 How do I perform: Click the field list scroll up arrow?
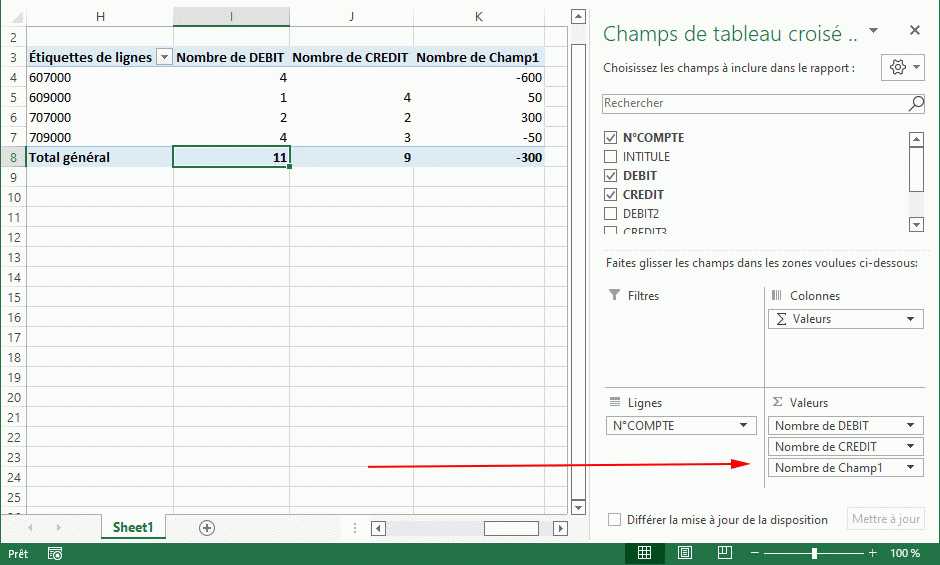click(916, 139)
